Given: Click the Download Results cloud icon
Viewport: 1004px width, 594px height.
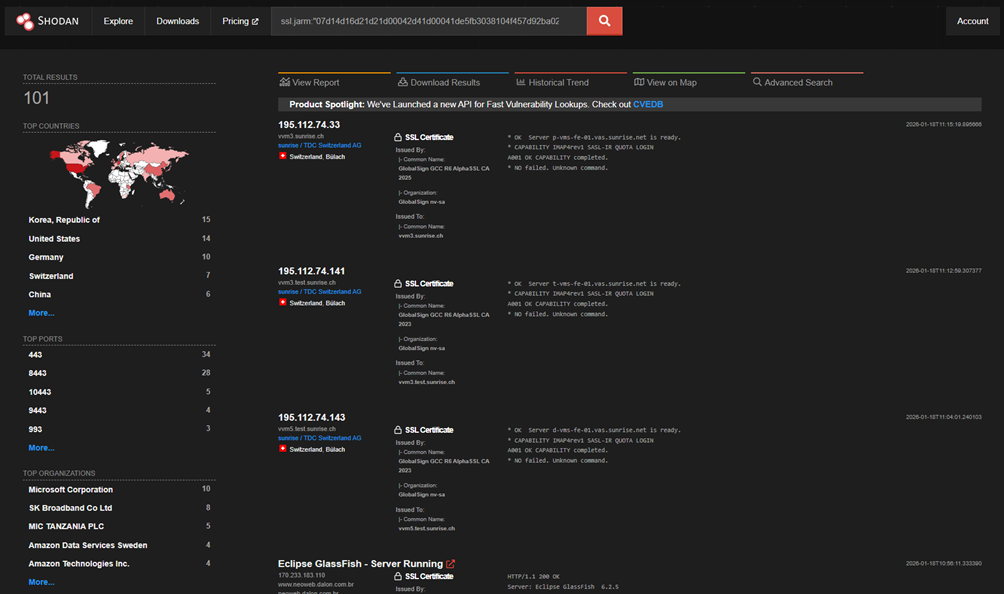Looking at the screenshot, I should 403,82.
